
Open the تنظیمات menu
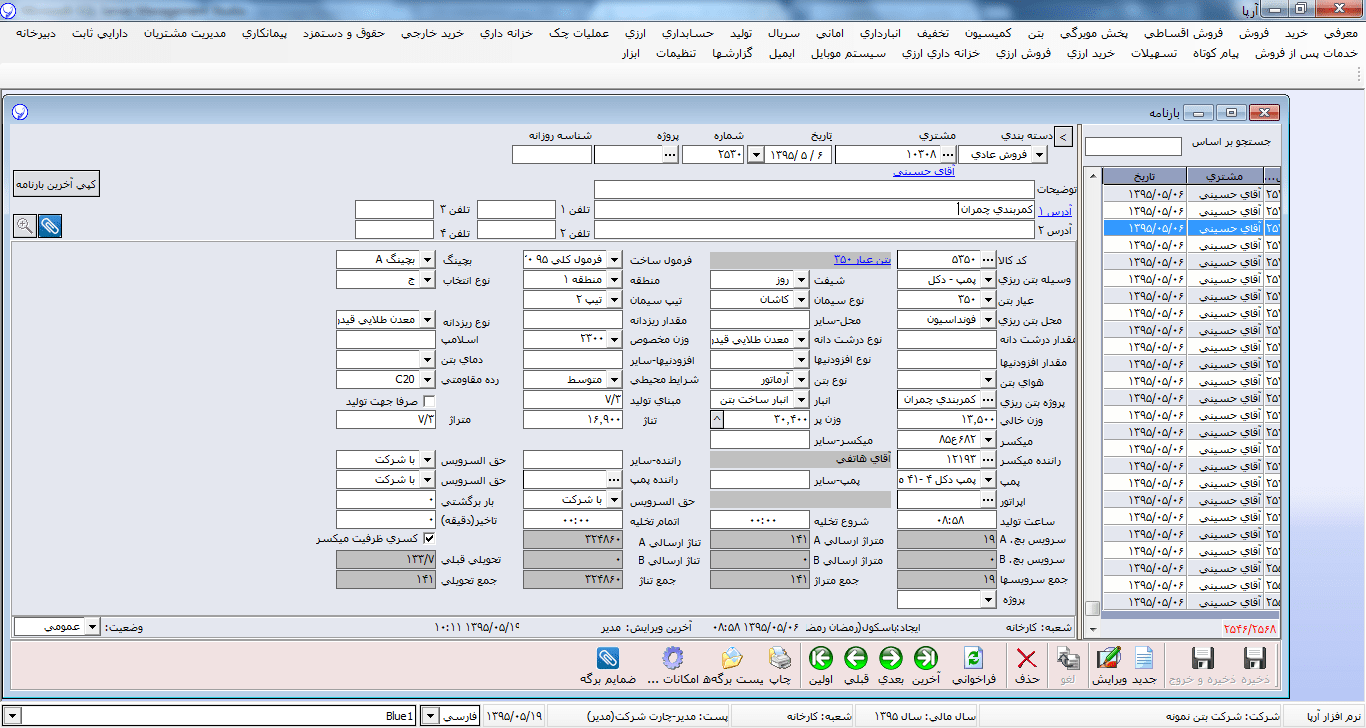coord(675,53)
